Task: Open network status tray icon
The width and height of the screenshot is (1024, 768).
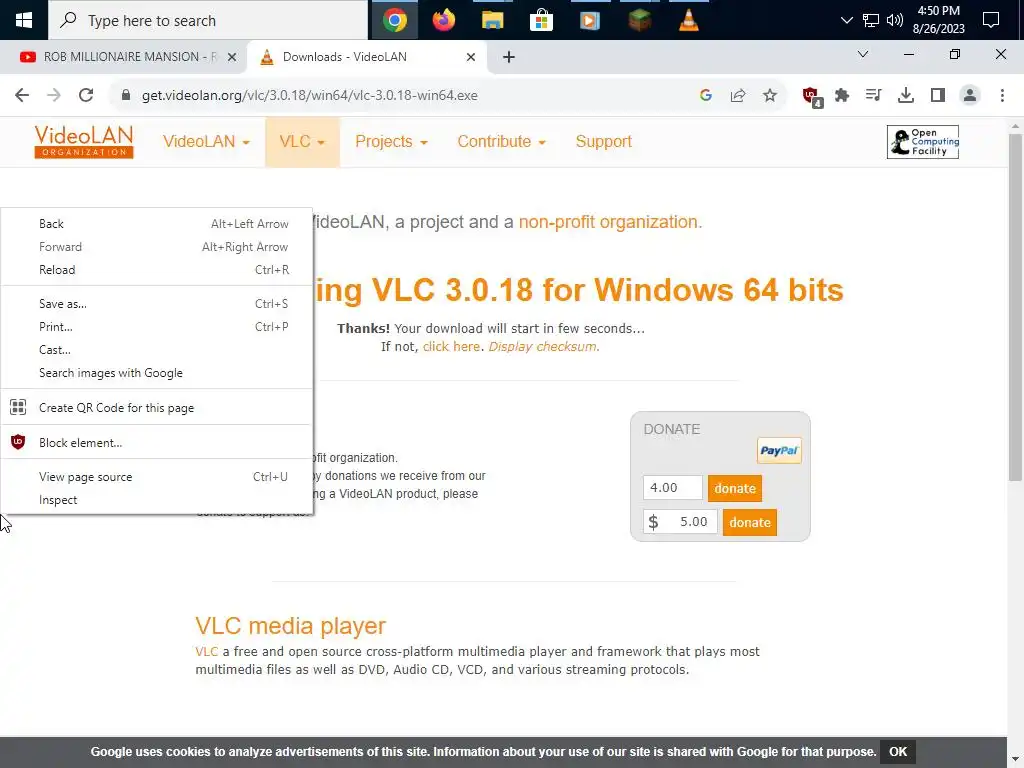Action: pyautogui.click(x=871, y=20)
